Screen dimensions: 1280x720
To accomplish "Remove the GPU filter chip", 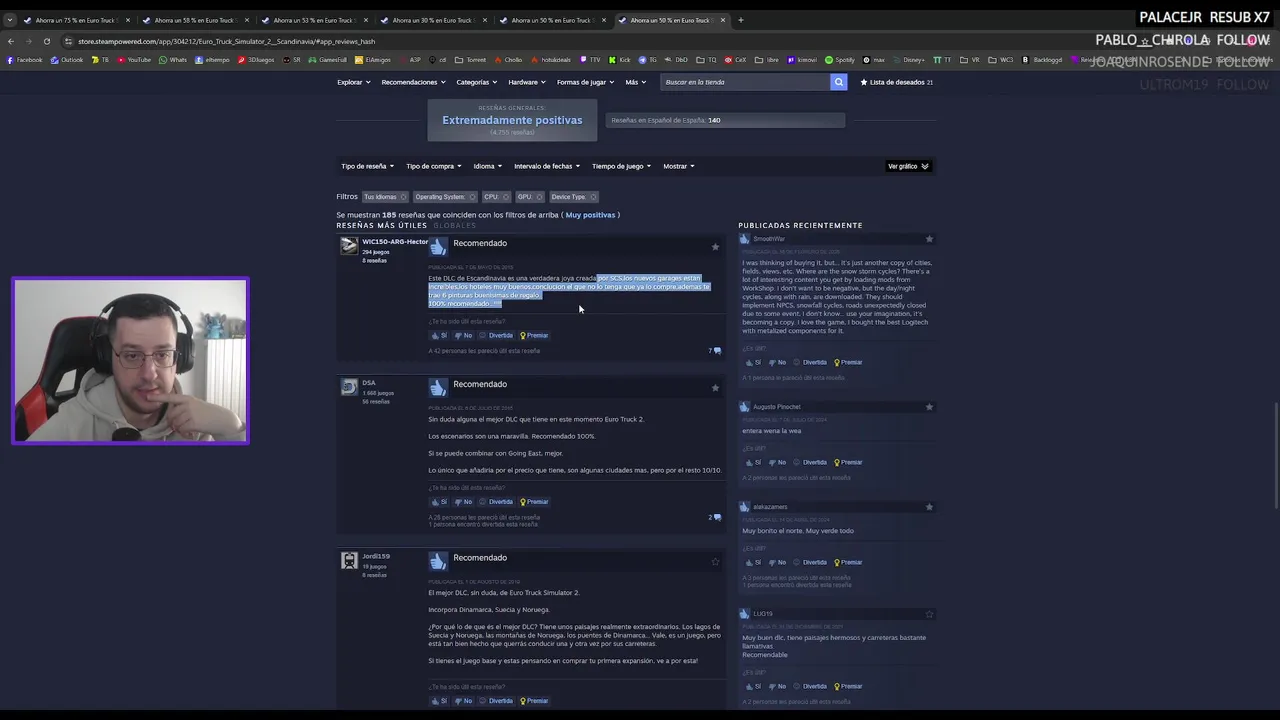I will coord(539,197).
